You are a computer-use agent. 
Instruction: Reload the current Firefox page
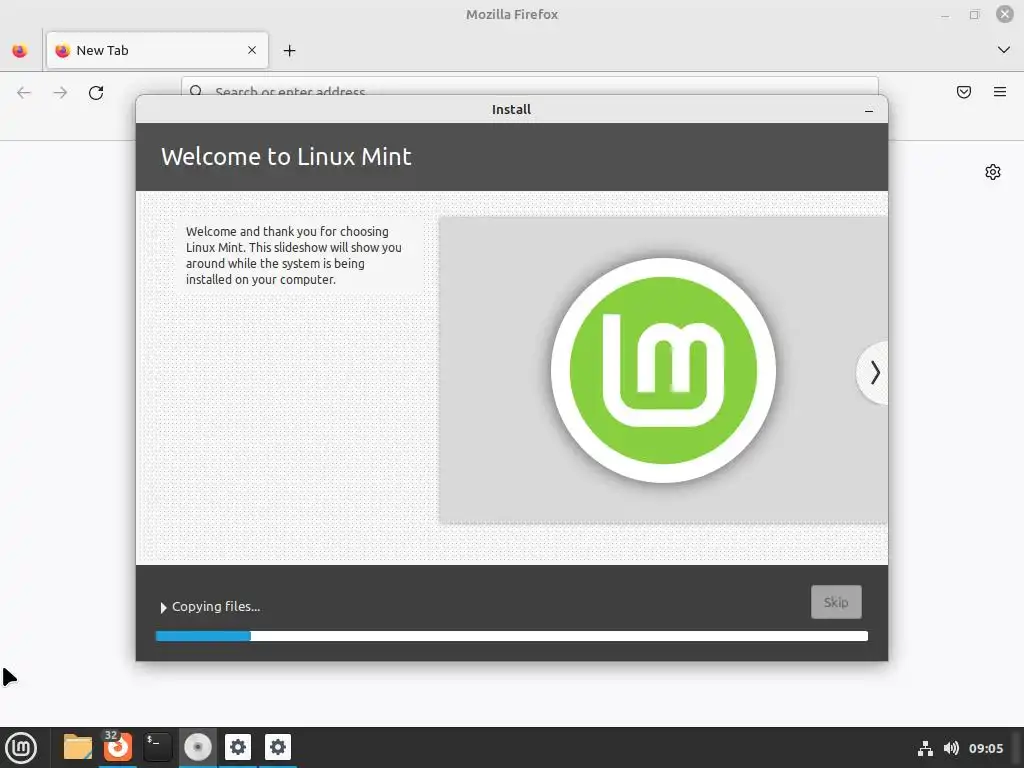96,93
